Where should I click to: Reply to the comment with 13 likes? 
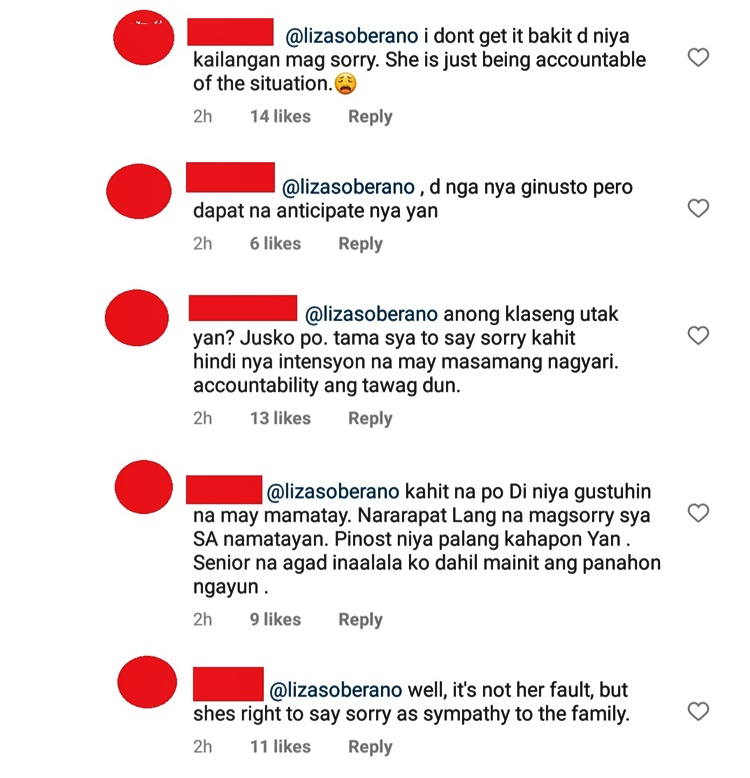pos(370,418)
